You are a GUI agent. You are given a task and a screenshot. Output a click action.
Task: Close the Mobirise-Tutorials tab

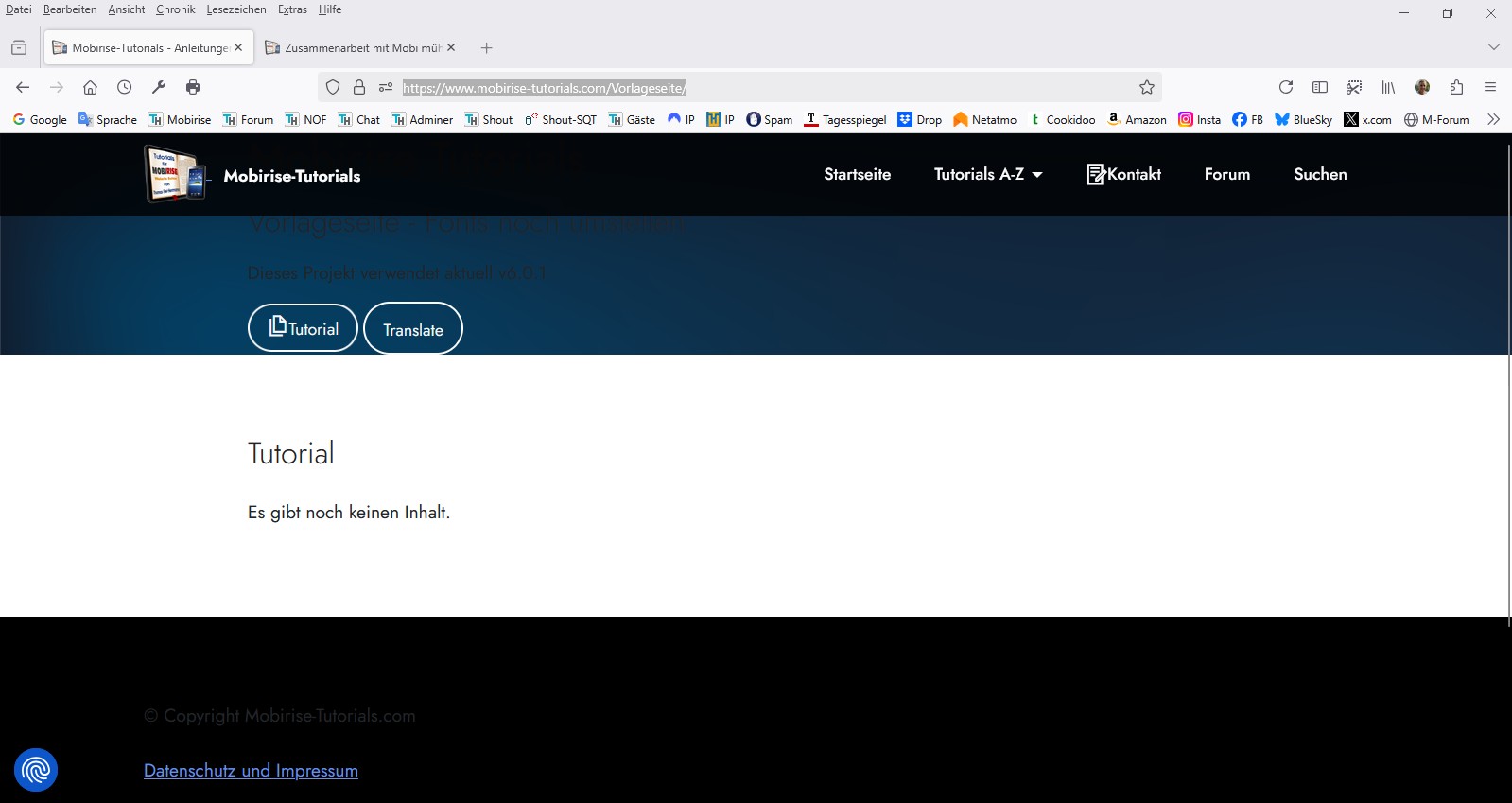pyautogui.click(x=238, y=47)
